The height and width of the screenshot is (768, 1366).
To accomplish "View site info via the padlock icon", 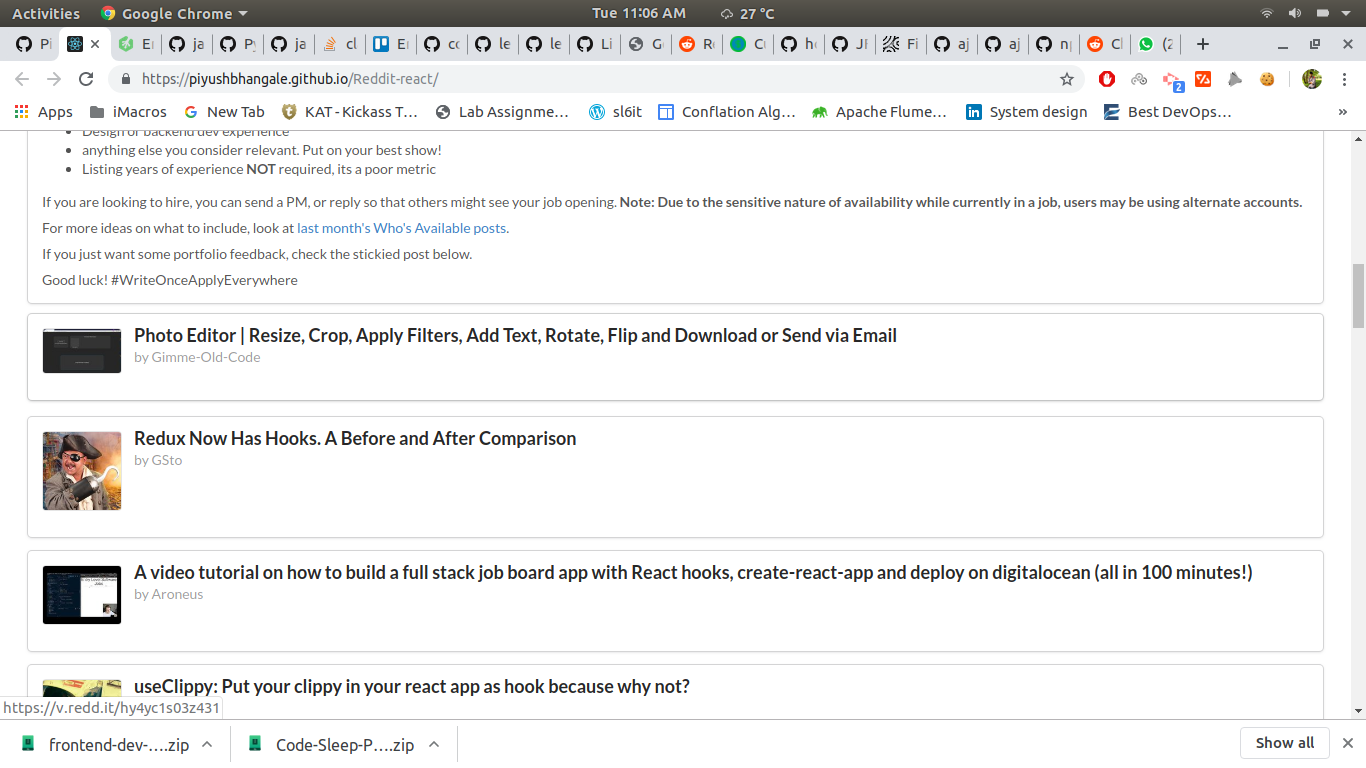I will tap(126, 79).
